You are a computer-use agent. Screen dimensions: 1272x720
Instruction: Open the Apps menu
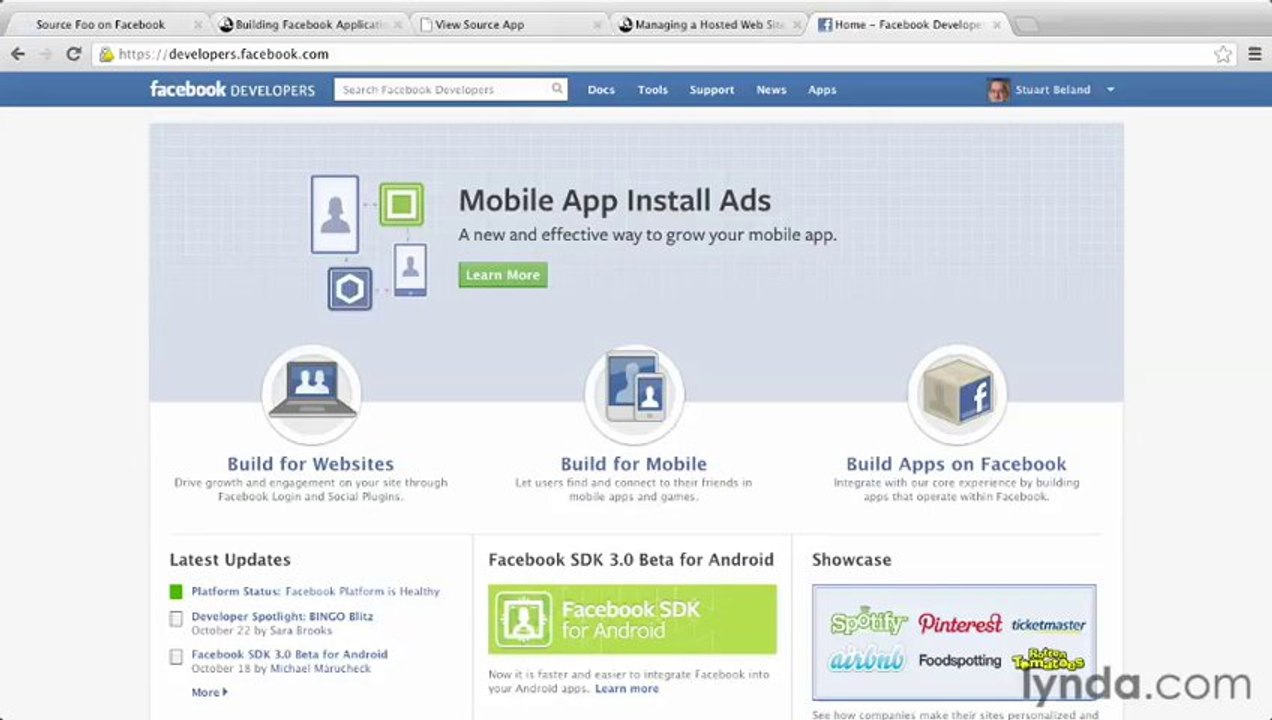(x=822, y=90)
